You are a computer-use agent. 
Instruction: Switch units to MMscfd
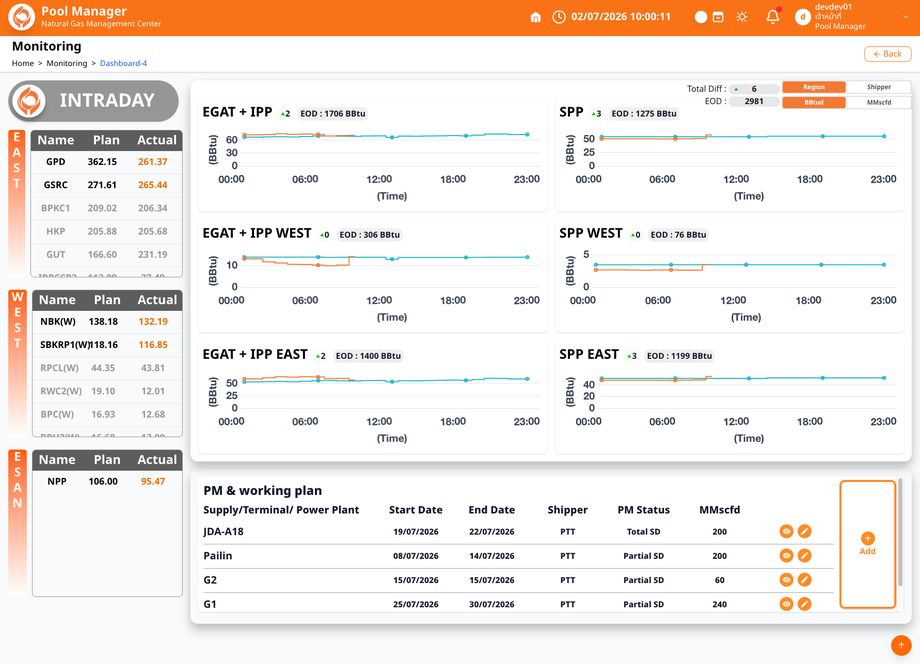pos(878,102)
